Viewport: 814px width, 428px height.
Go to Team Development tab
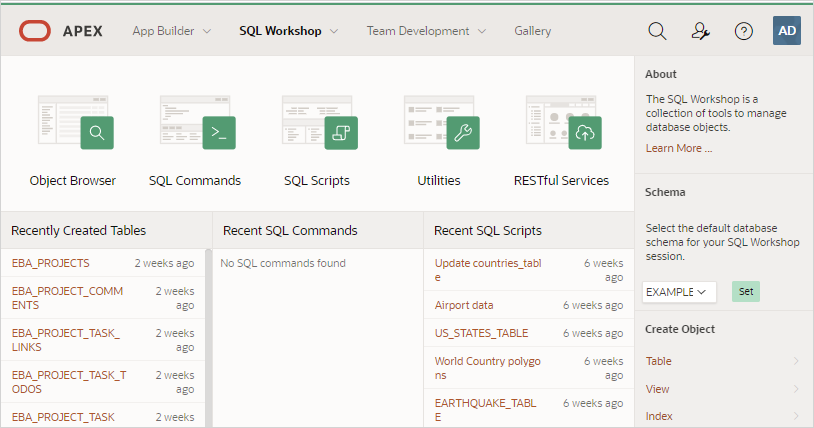418,31
